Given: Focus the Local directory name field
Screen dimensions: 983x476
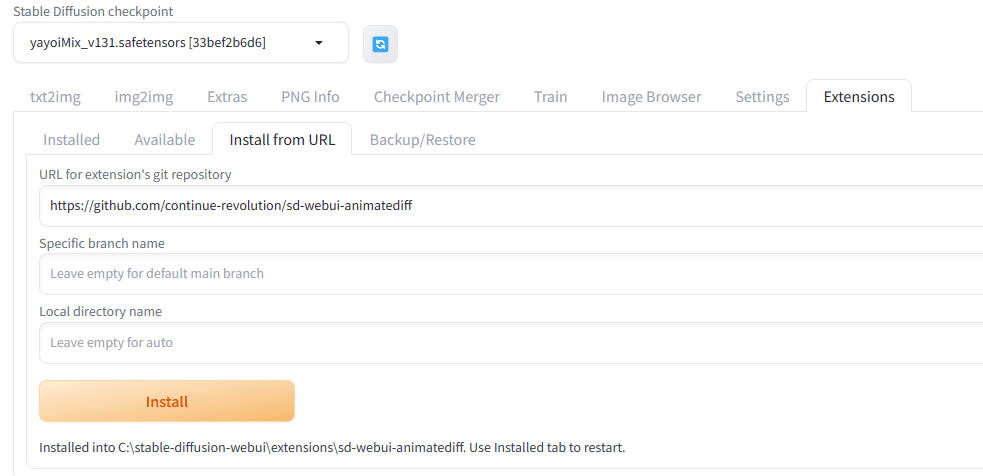Looking at the screenshot, I should [510, 343].
